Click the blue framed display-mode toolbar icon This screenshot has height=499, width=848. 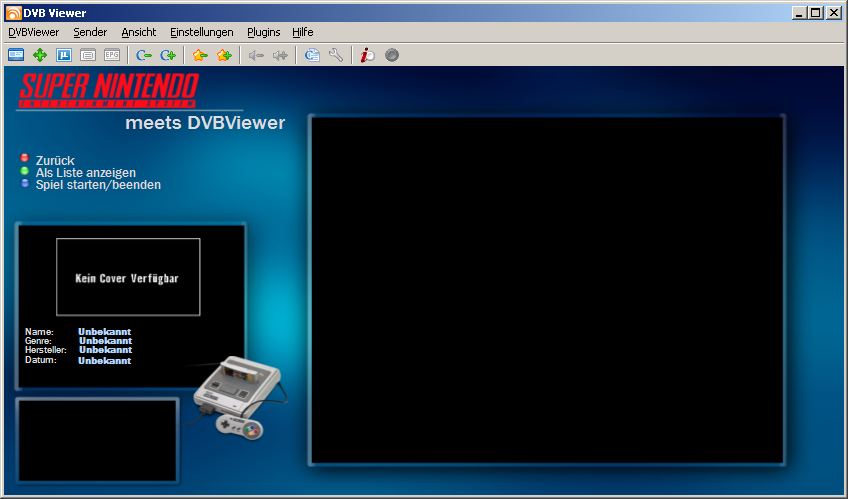click(64, 55)
